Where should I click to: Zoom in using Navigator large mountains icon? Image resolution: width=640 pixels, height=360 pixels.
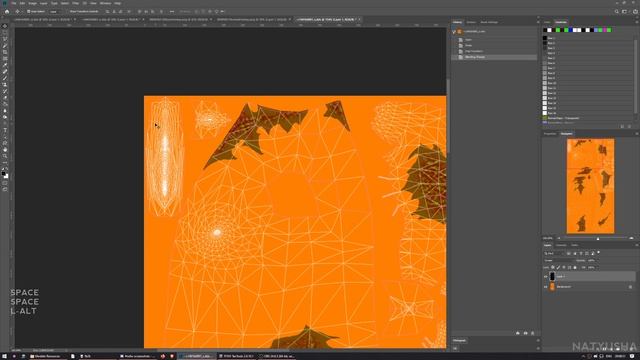coord(631,238)
